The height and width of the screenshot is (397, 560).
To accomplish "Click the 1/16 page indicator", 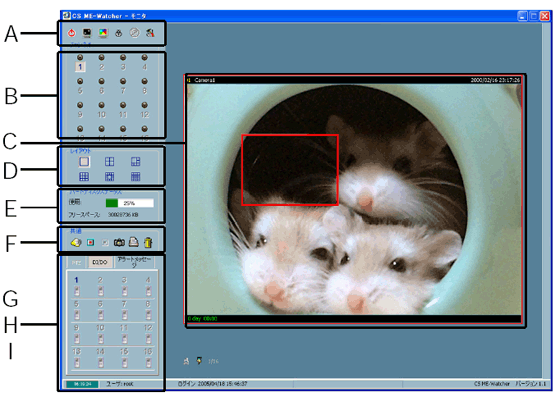I will pyautogui.click(x=213, y=361).
